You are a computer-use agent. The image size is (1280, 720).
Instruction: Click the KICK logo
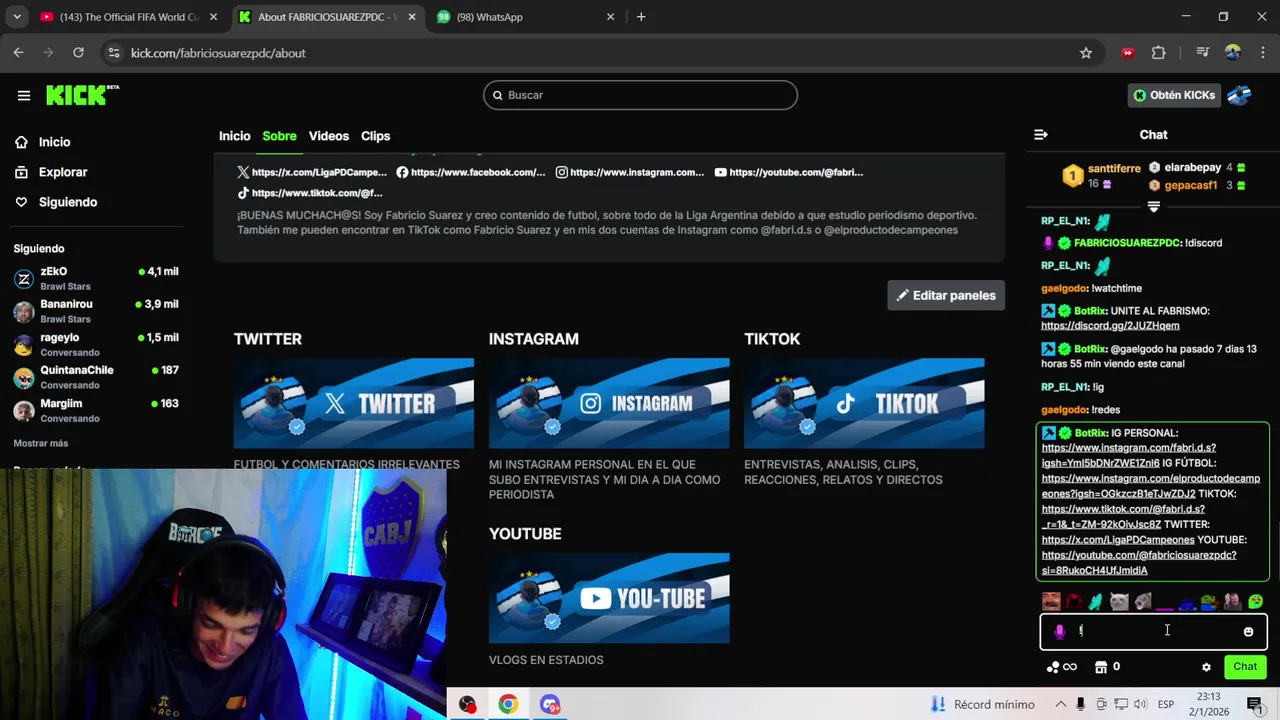click(82, 95)
